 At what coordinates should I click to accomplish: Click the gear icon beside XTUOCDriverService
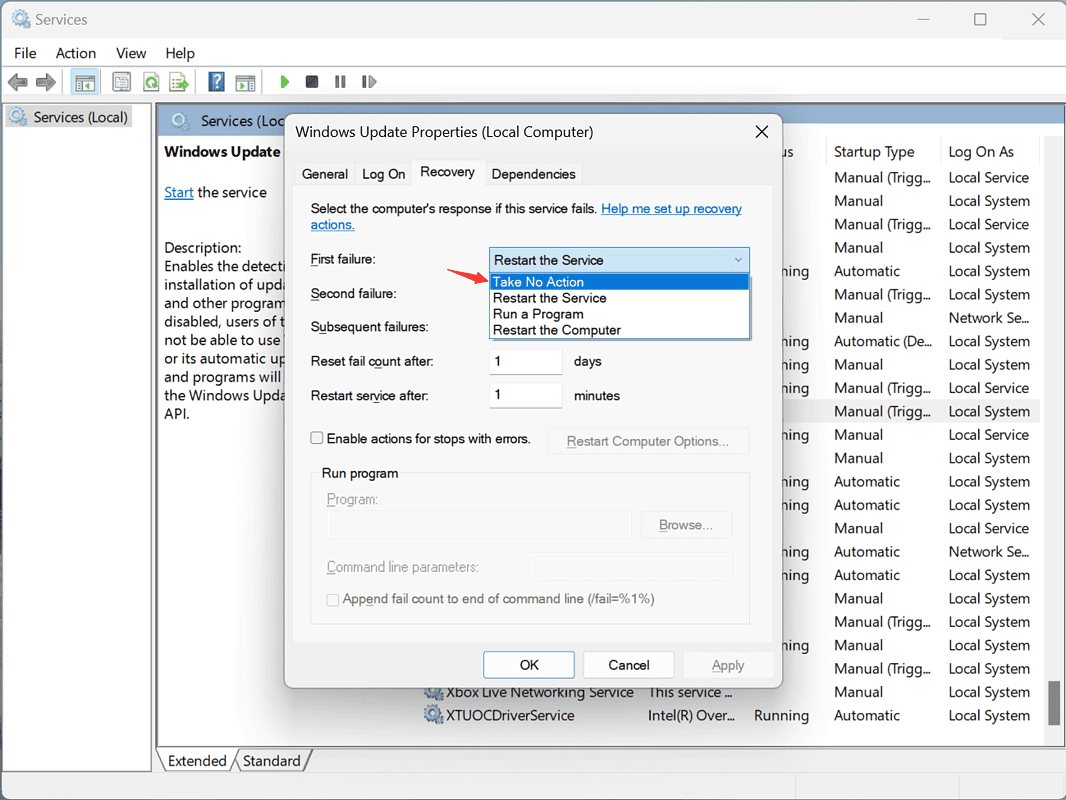433,715
